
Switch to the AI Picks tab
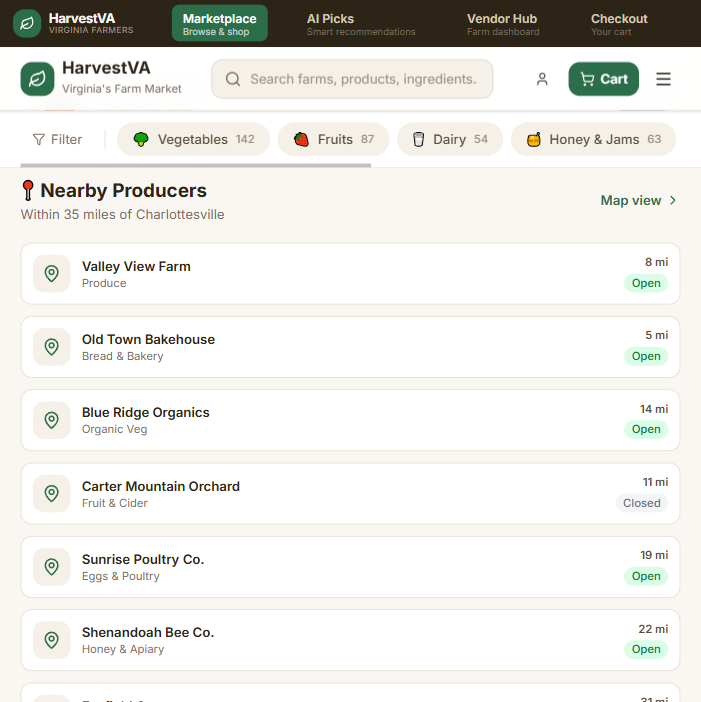[360, 24]
